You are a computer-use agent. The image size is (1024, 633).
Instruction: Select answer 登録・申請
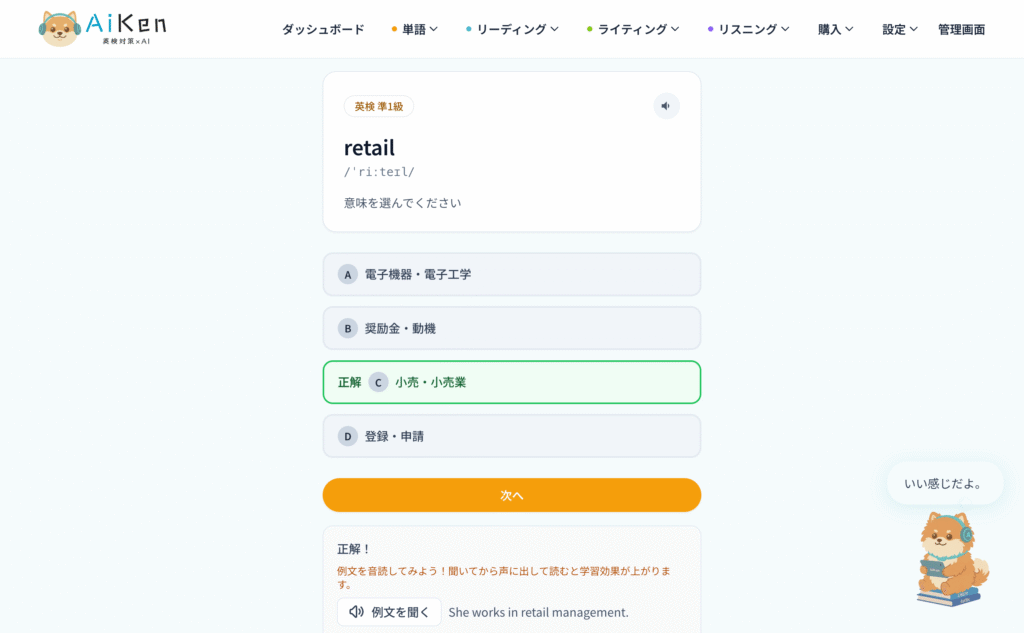[511, 436]
